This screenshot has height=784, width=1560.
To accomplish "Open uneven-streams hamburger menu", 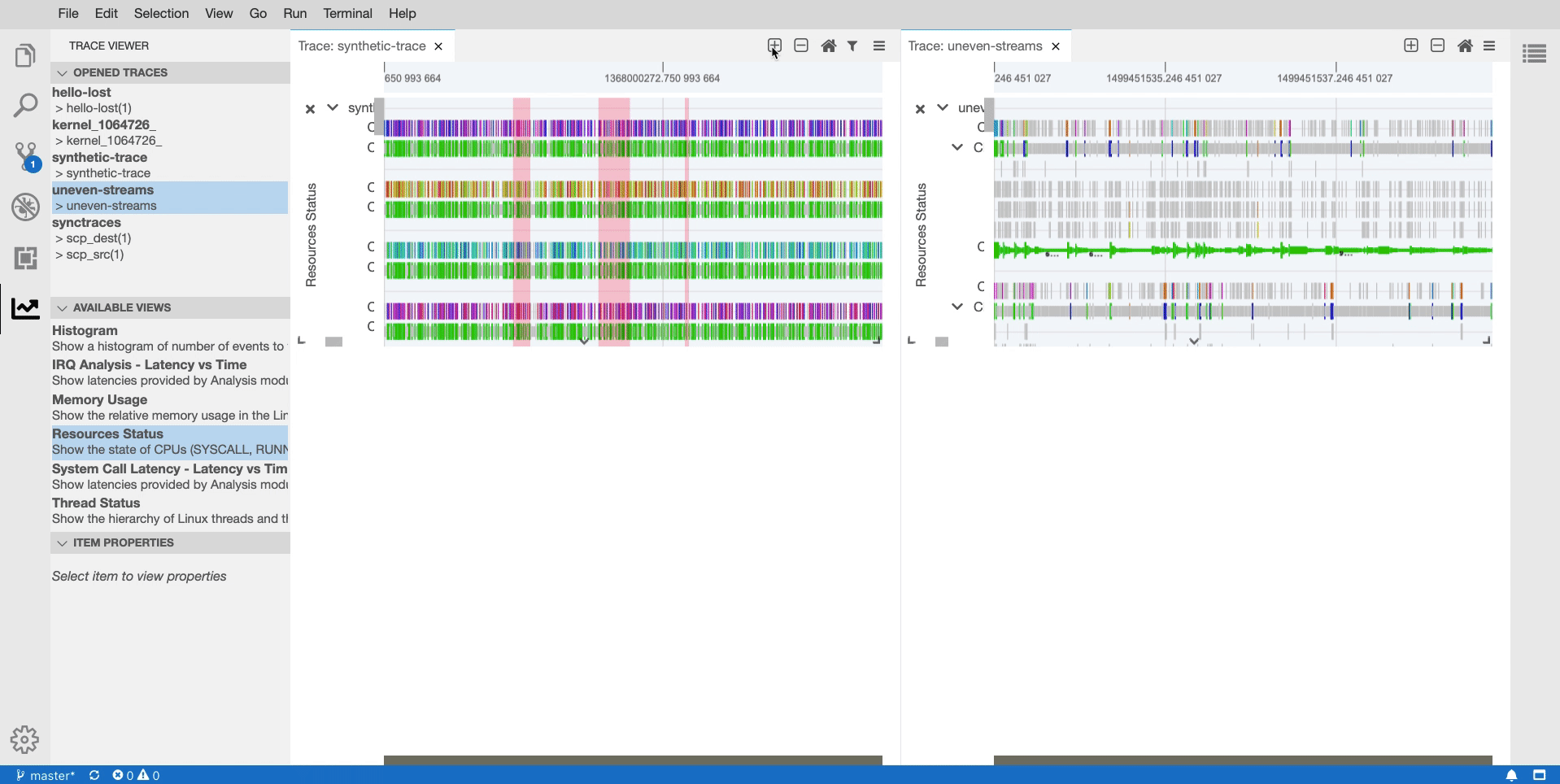I will (1489, 46).
